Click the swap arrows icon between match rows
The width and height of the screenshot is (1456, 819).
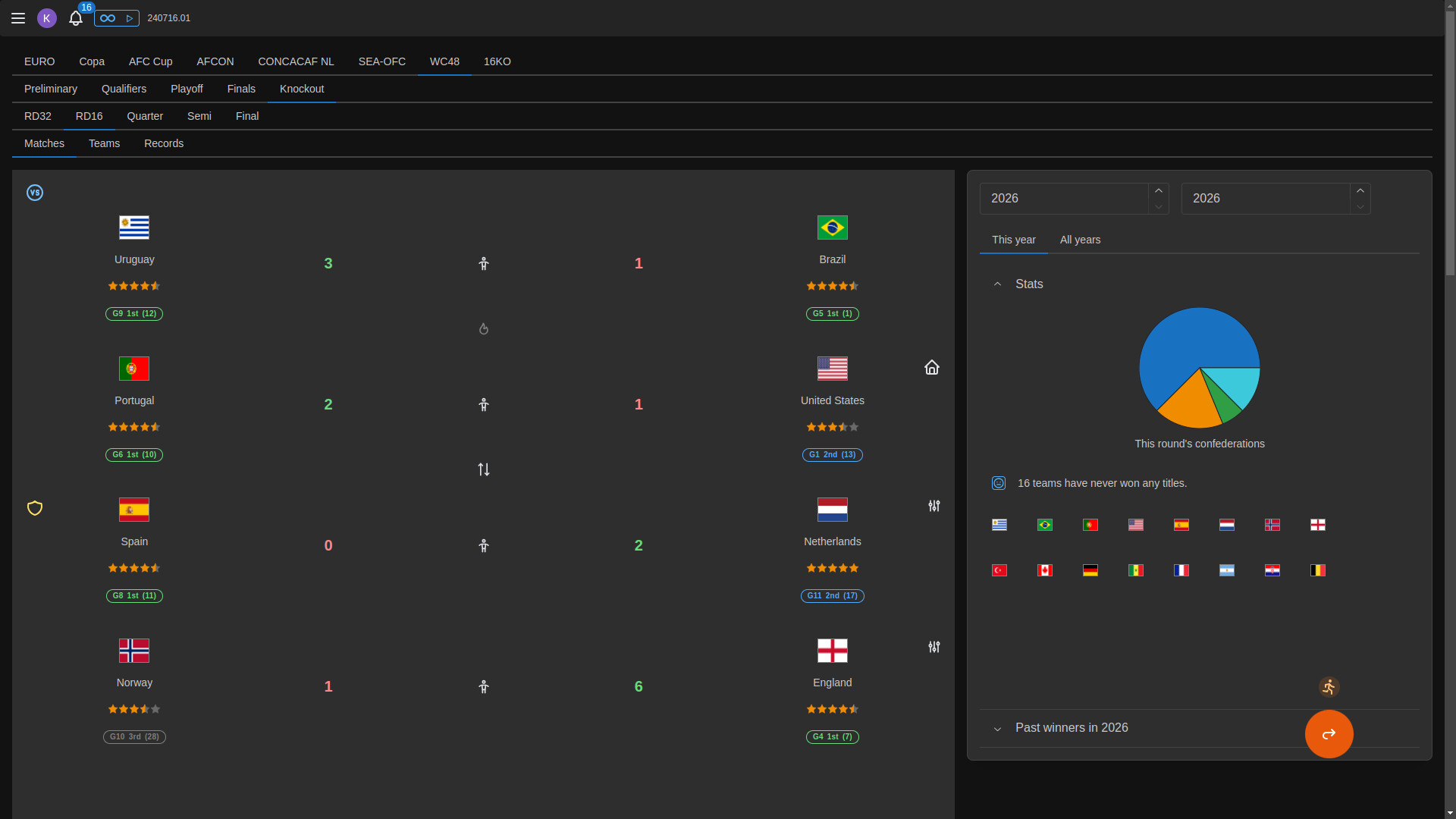coord(483,469)
